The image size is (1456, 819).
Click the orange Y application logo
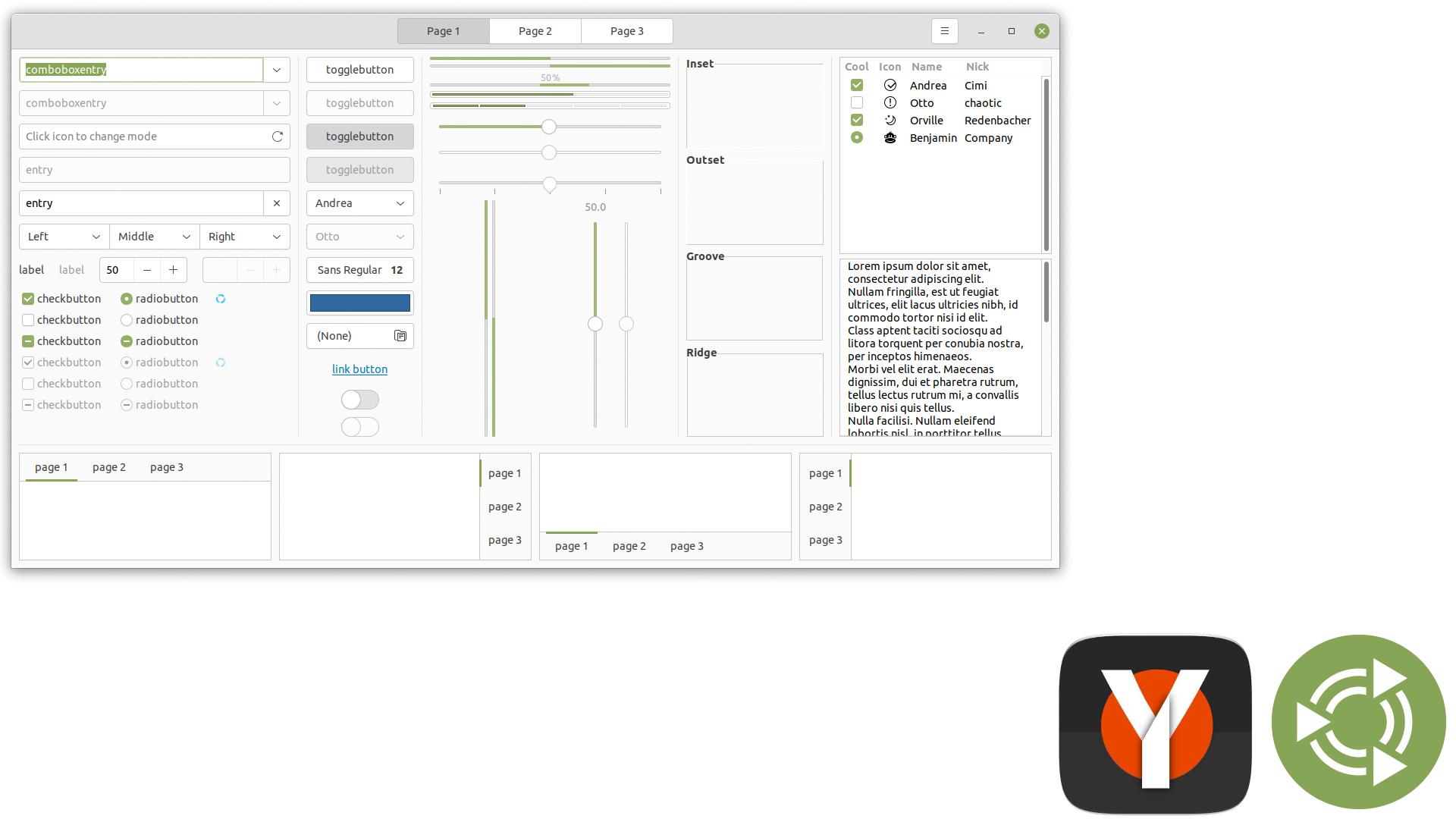point(1155,724)
